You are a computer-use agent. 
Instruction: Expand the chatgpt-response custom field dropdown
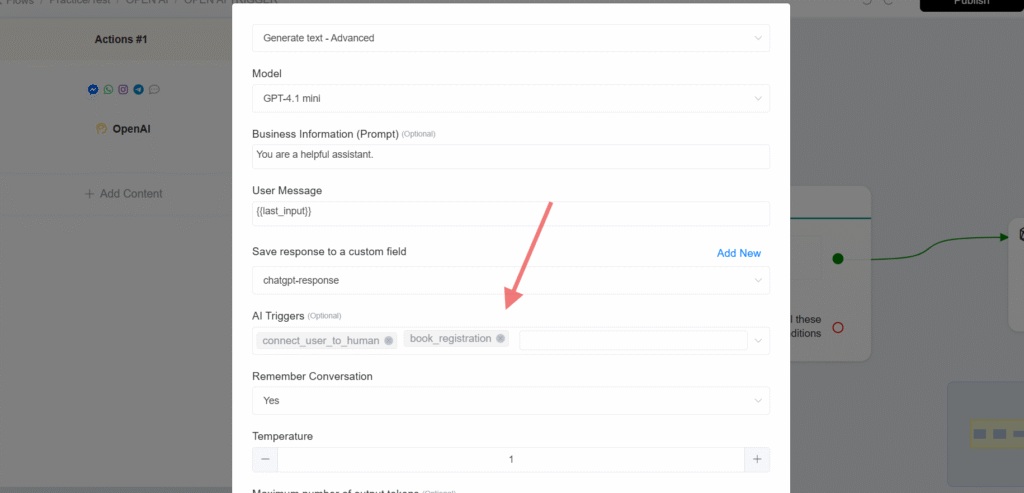coord(511,280)
